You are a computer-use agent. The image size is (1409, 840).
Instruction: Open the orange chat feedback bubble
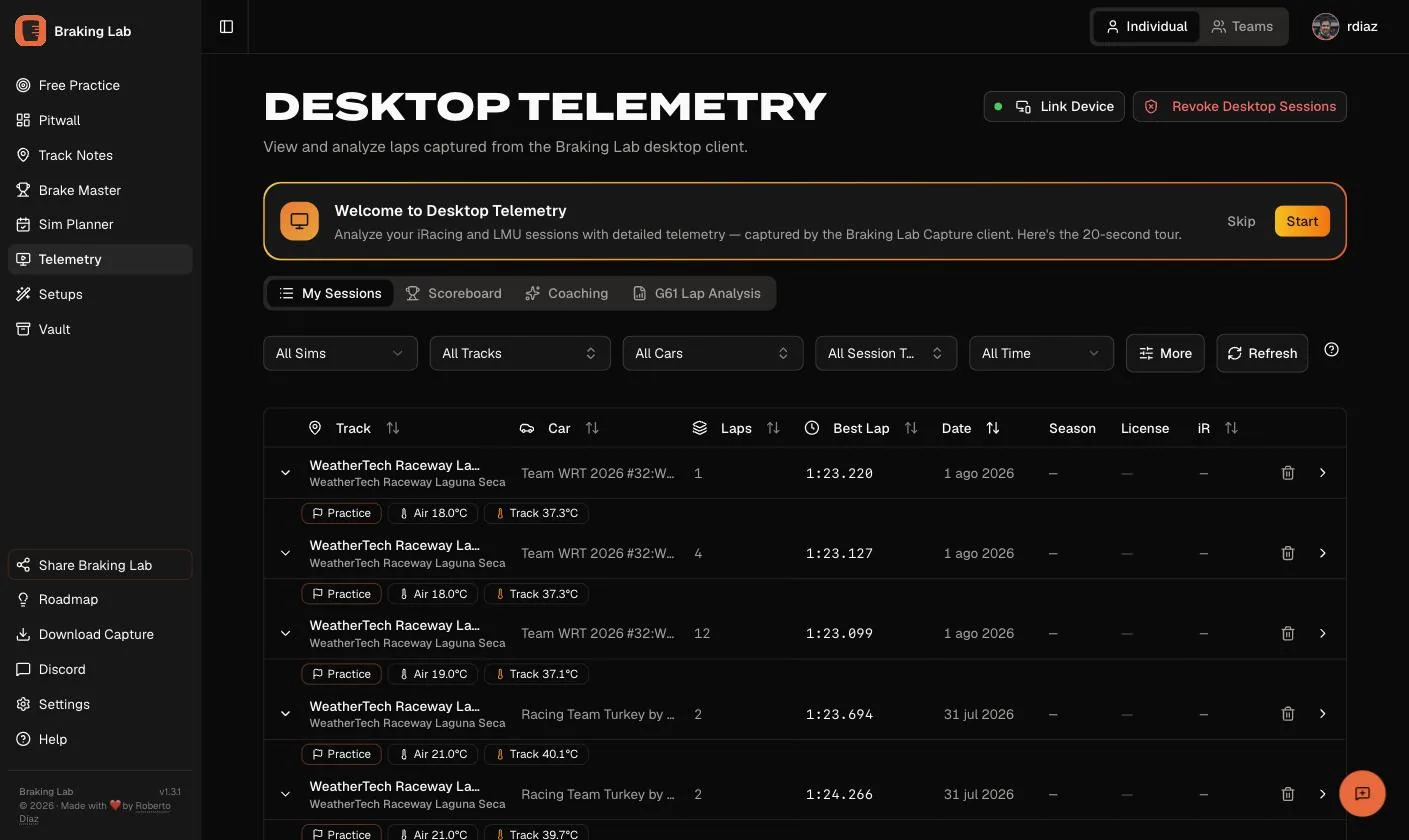pyautogui.click(x=1362, y=794)
